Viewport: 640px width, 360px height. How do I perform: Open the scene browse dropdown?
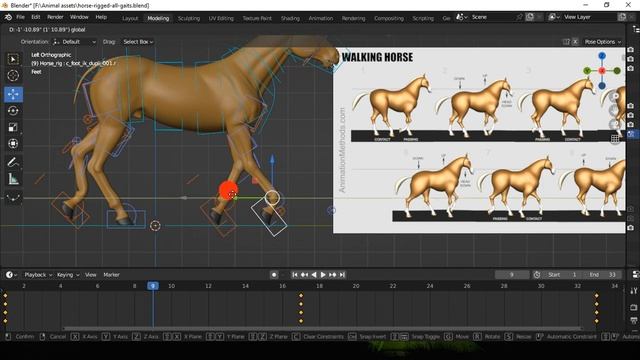[x=462, y=17]
